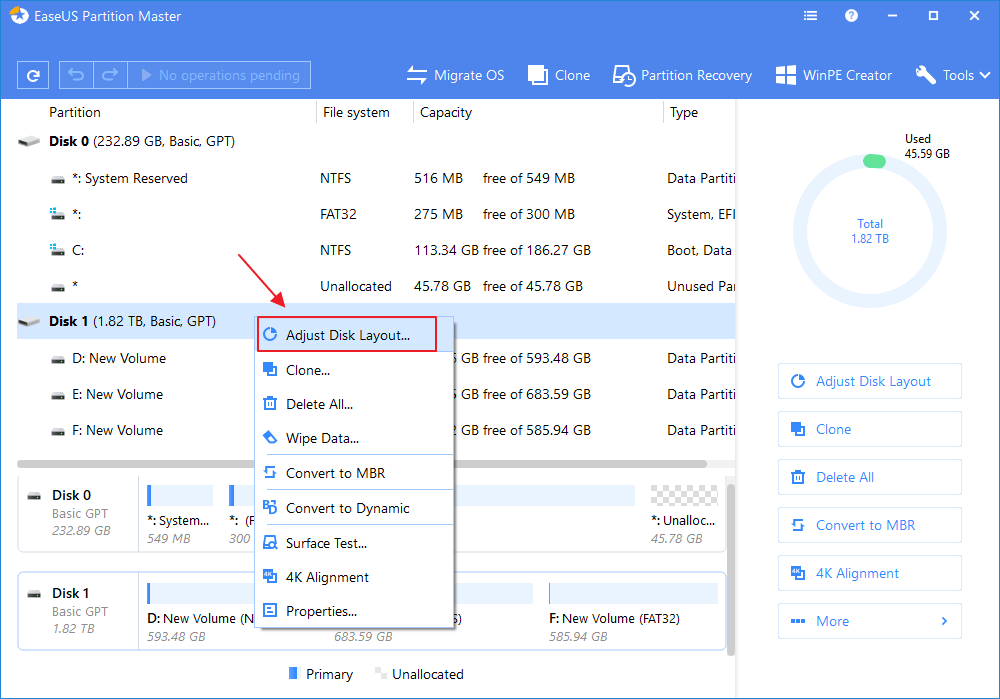Click the D: New Volume drive icon
This screenshot has width=1000, height=699.
(57, 359)
